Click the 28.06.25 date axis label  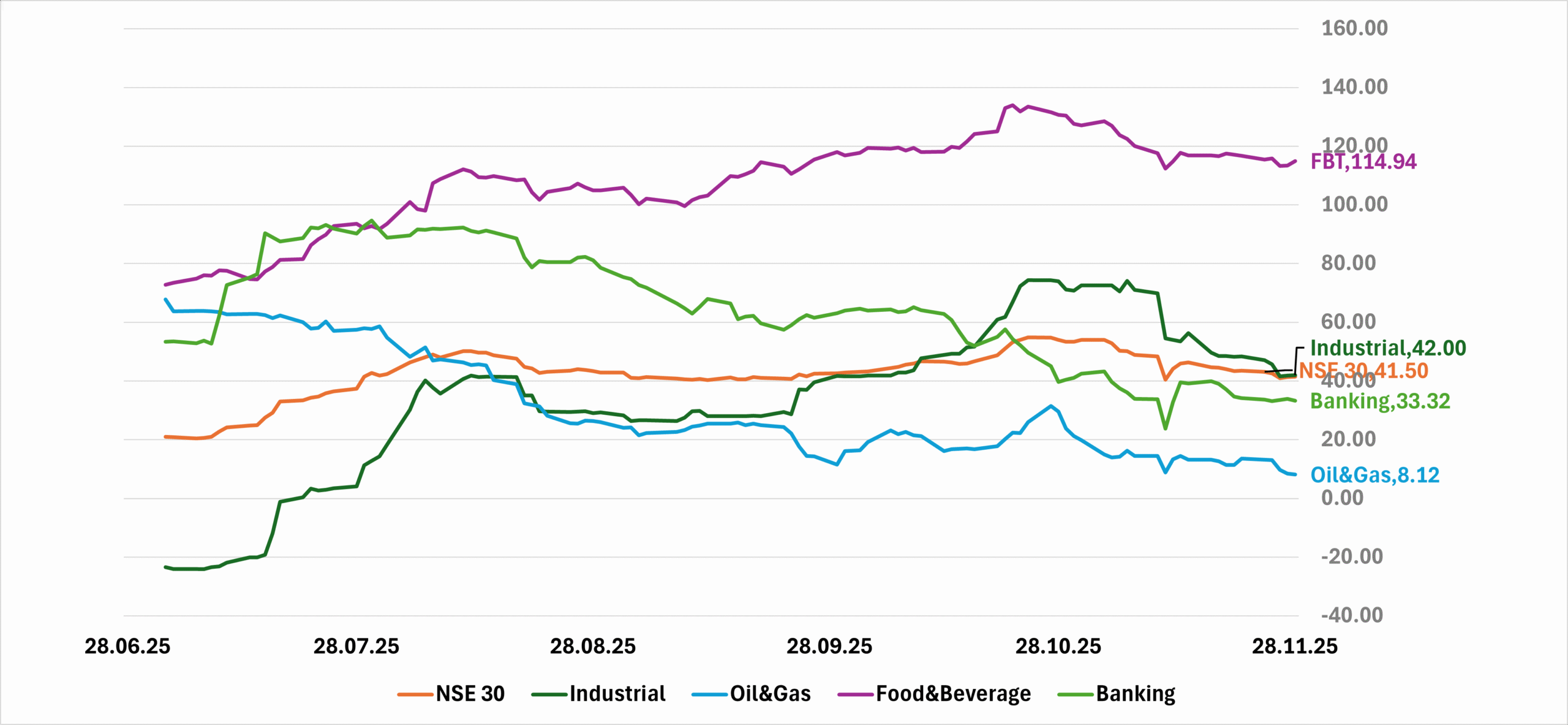tap(127, 647)
